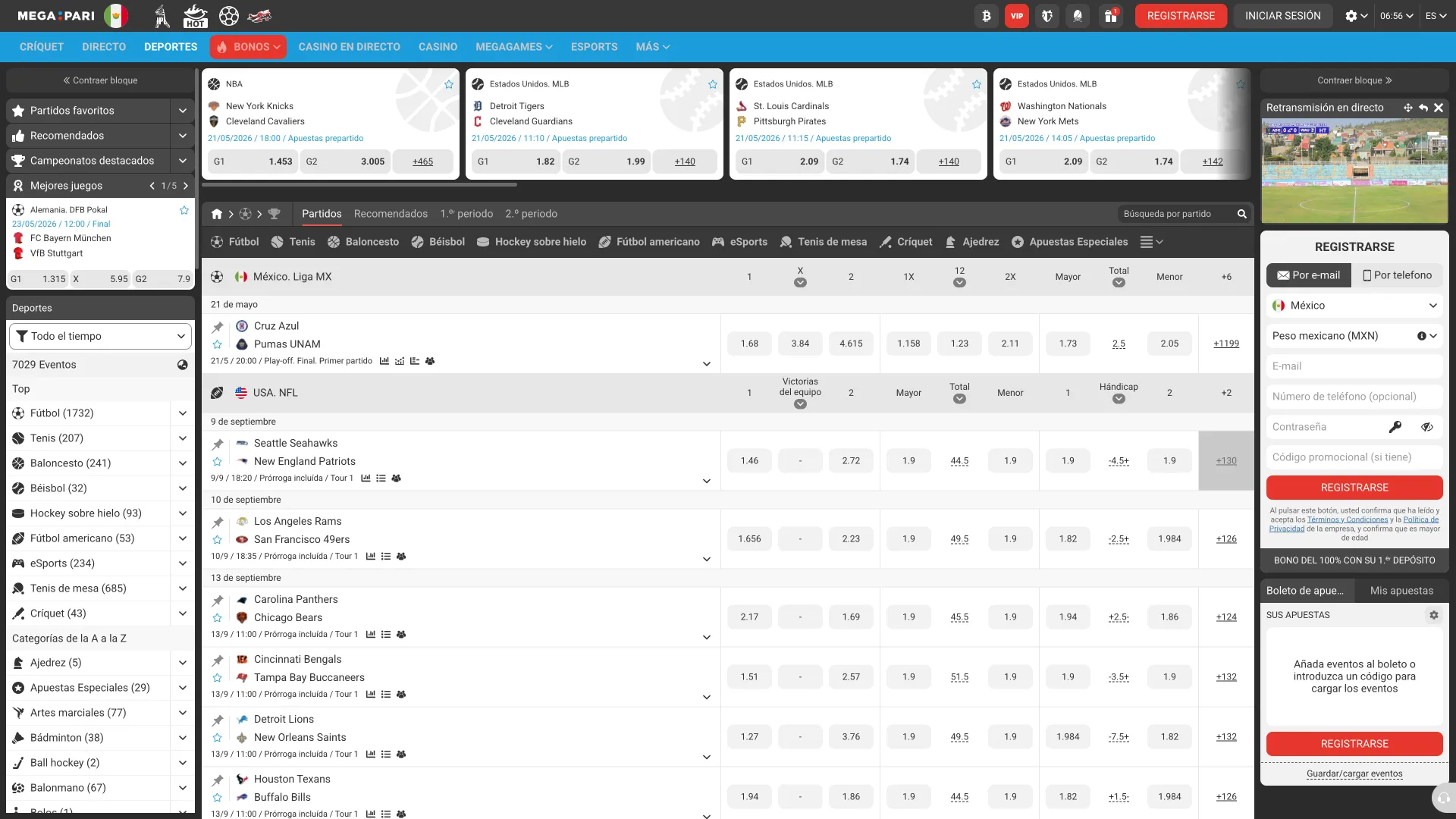Go to home icon in breadcrumb
This screenshot has height=819, width=1456.
tap(217, 214)
